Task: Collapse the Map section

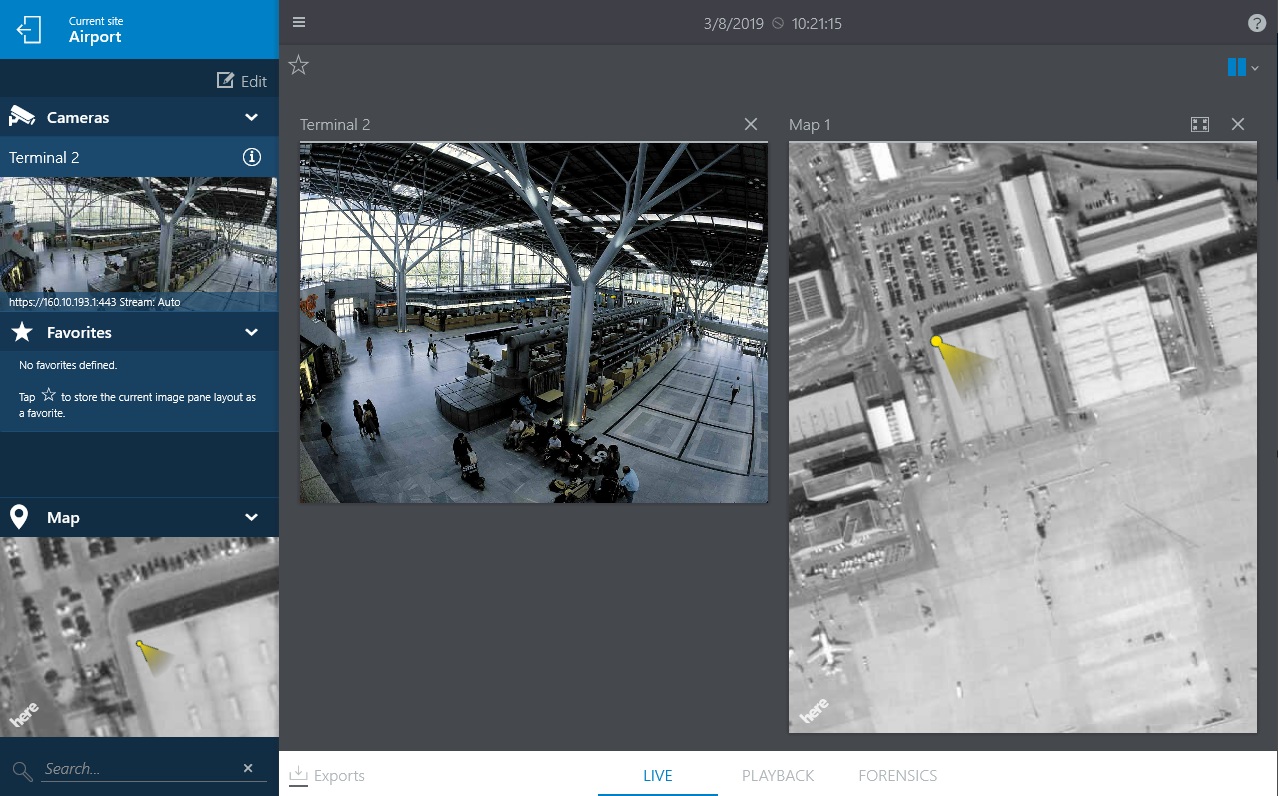Action: 251,517
